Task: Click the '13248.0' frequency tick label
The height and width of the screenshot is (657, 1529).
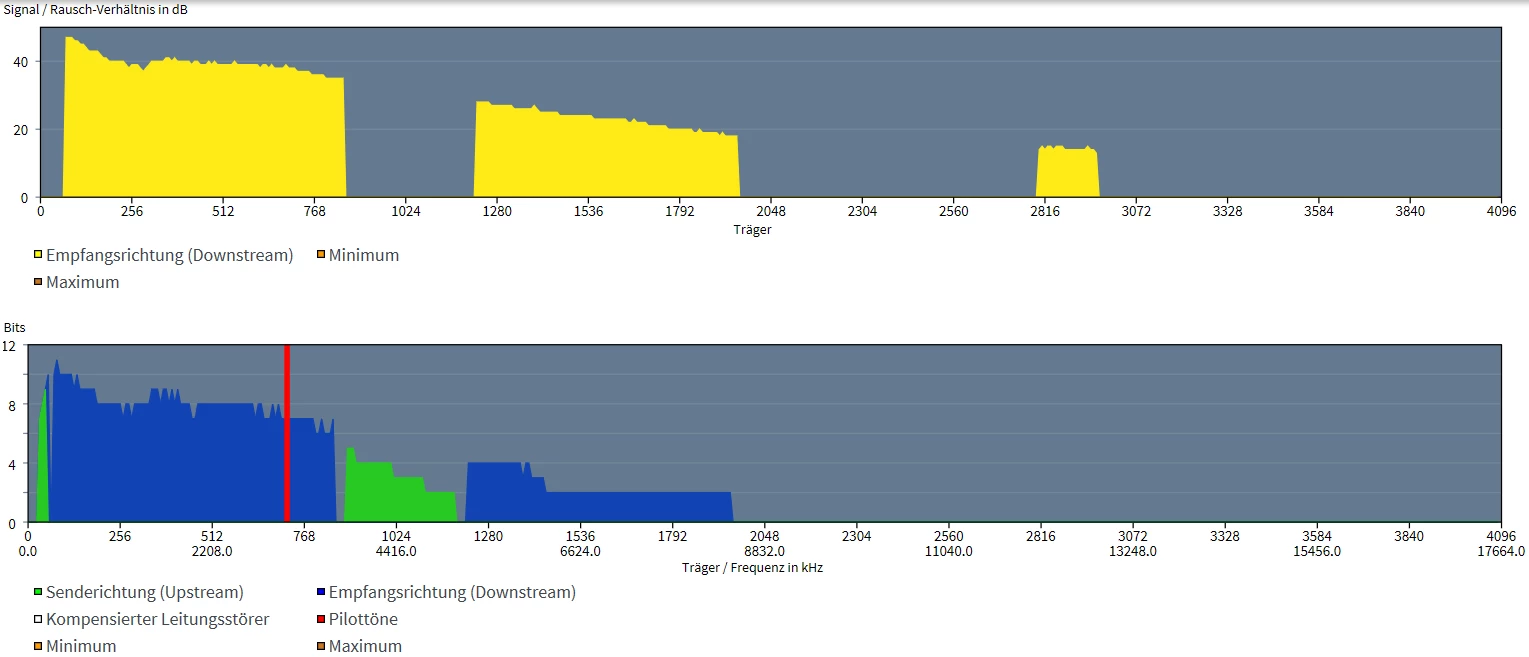Action: 1132,551
